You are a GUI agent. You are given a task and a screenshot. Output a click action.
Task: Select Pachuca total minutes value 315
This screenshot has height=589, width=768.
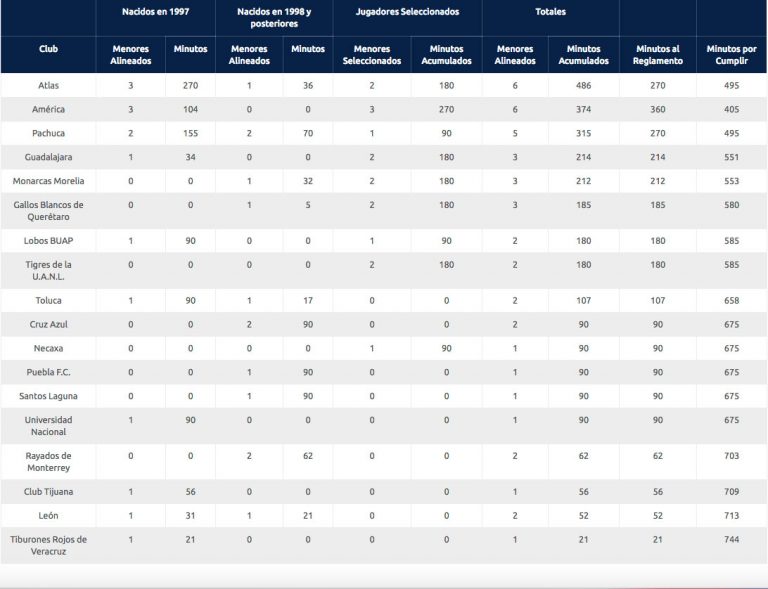(583, 133)
